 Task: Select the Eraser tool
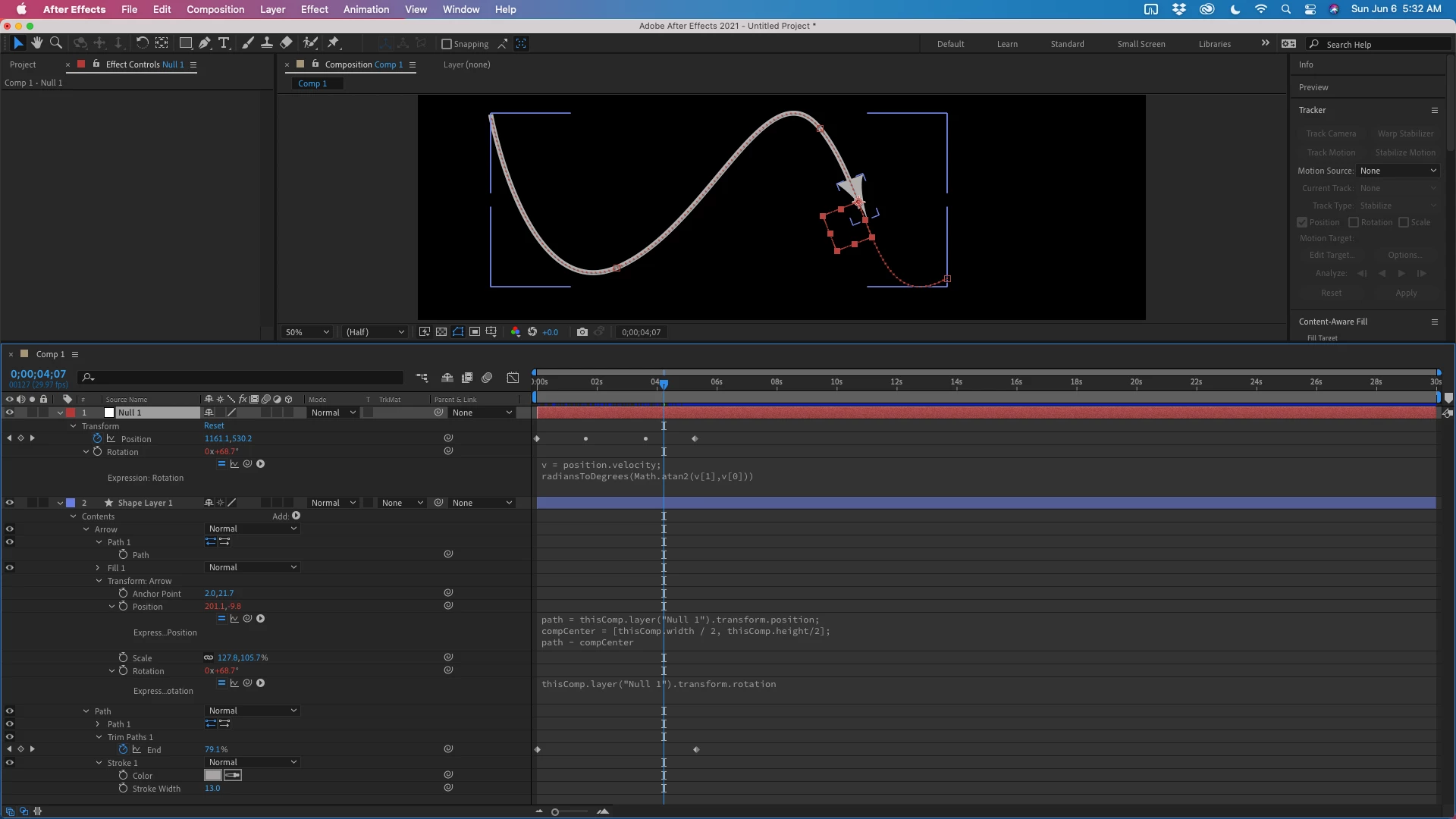pos(286,43)
